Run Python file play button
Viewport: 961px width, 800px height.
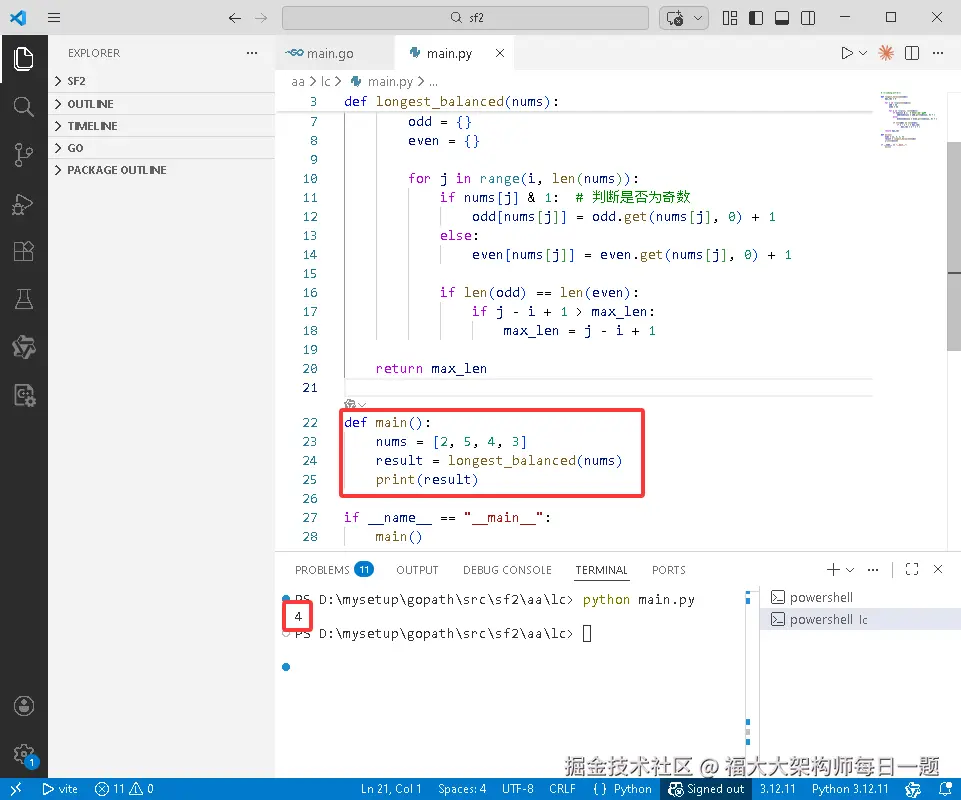pos(847,53)
